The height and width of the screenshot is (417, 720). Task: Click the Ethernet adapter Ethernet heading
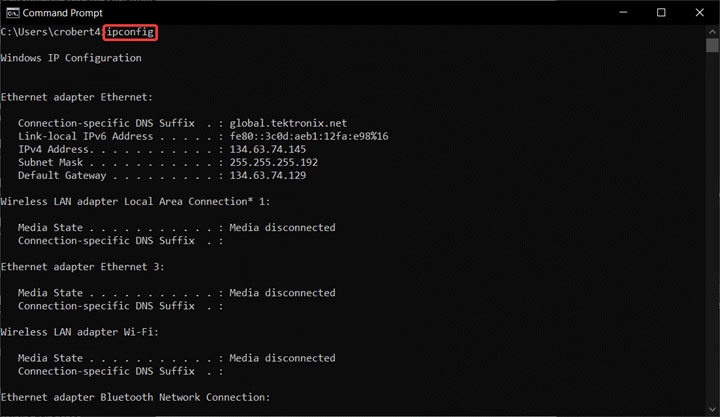coord(77,97)
